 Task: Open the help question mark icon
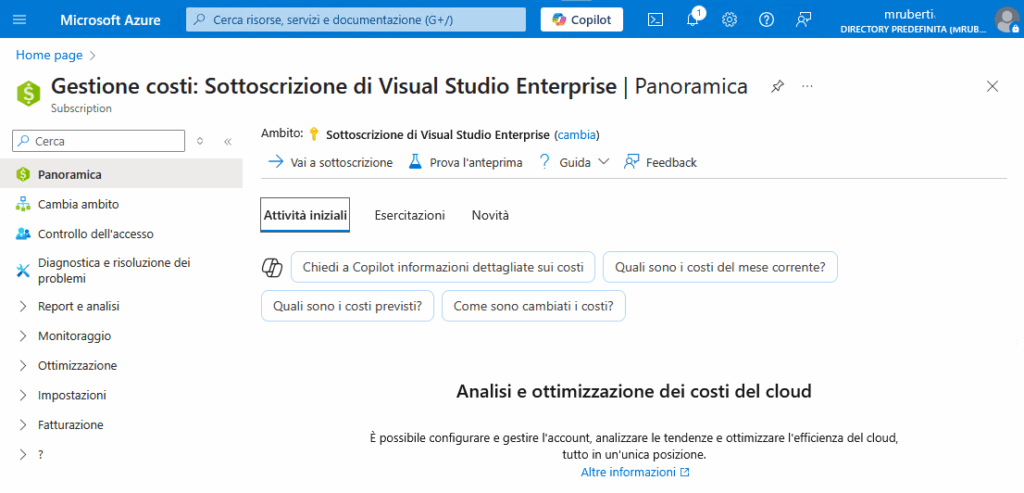pos(766,20)
